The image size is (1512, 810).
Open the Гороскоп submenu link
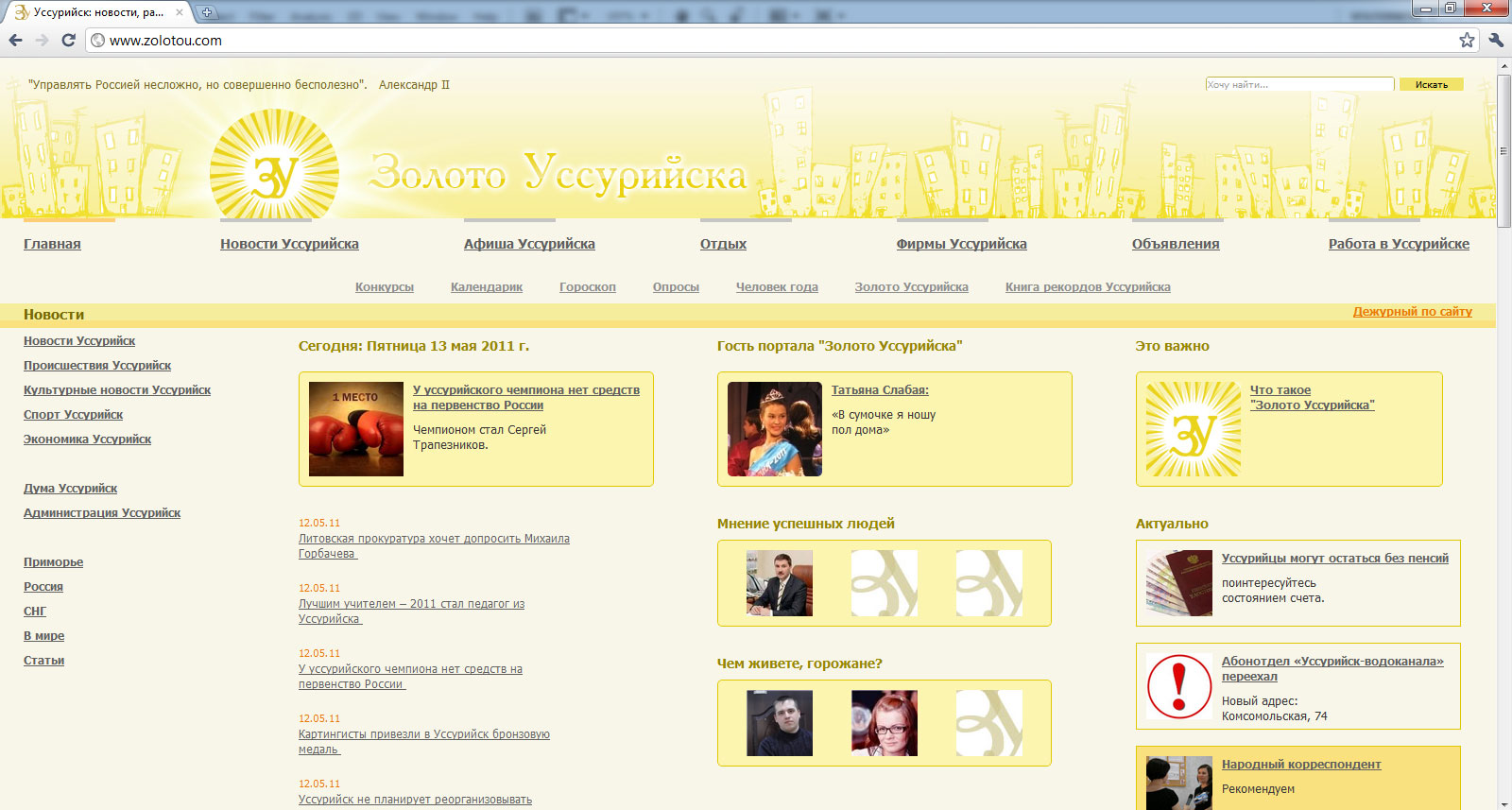(x=588, y=287)
